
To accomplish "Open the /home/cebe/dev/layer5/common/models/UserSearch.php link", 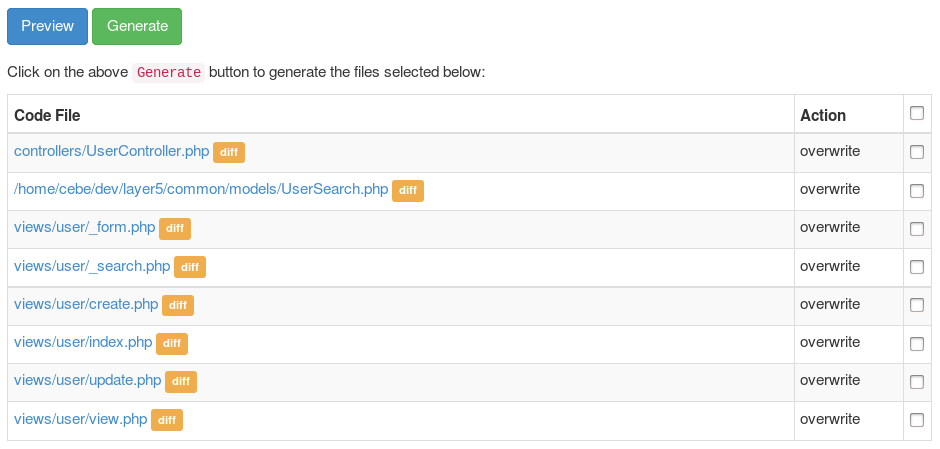I will coord(201,189).
